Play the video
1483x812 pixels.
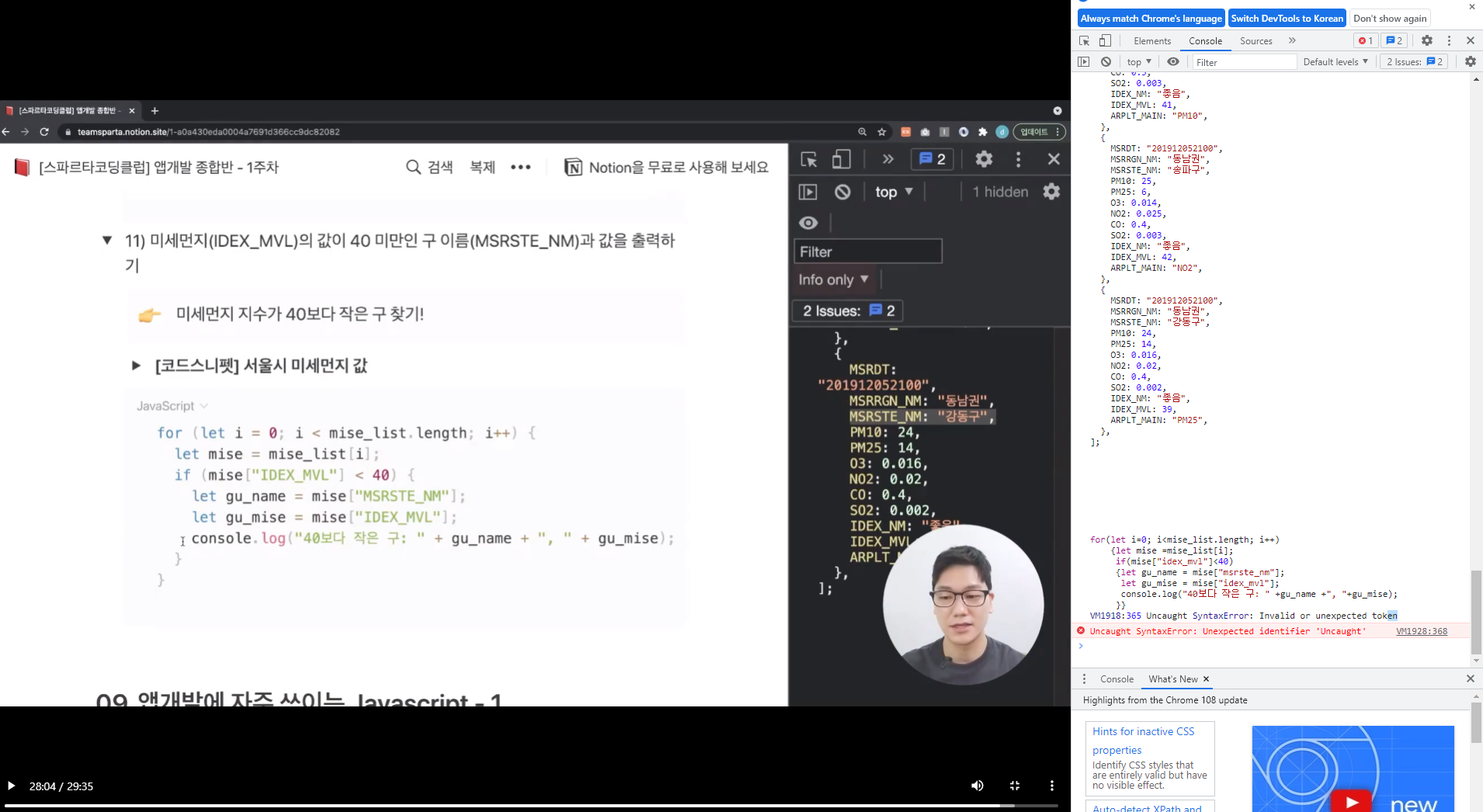12,786
